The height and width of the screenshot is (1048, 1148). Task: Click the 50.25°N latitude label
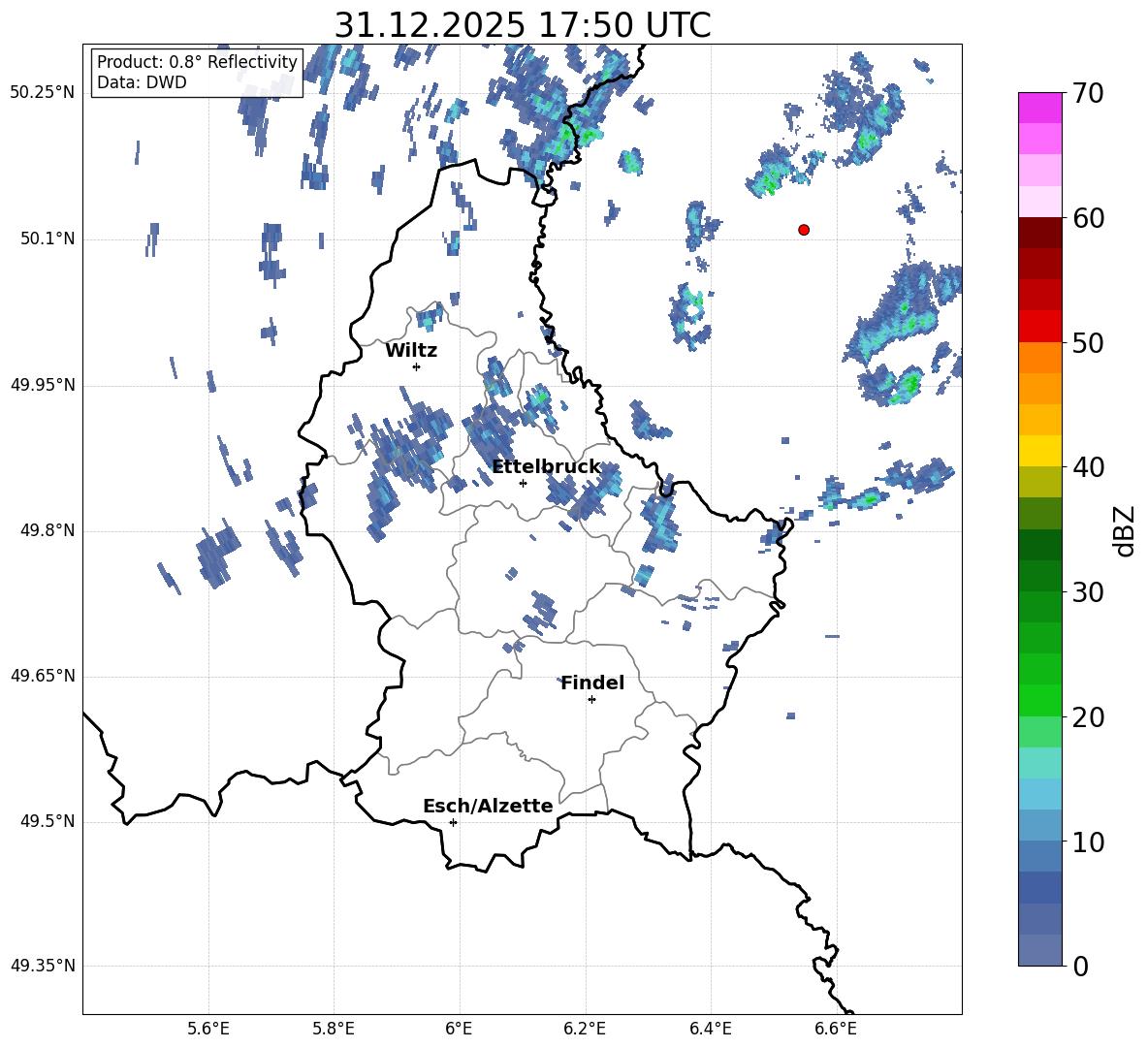tap(43, 93)
